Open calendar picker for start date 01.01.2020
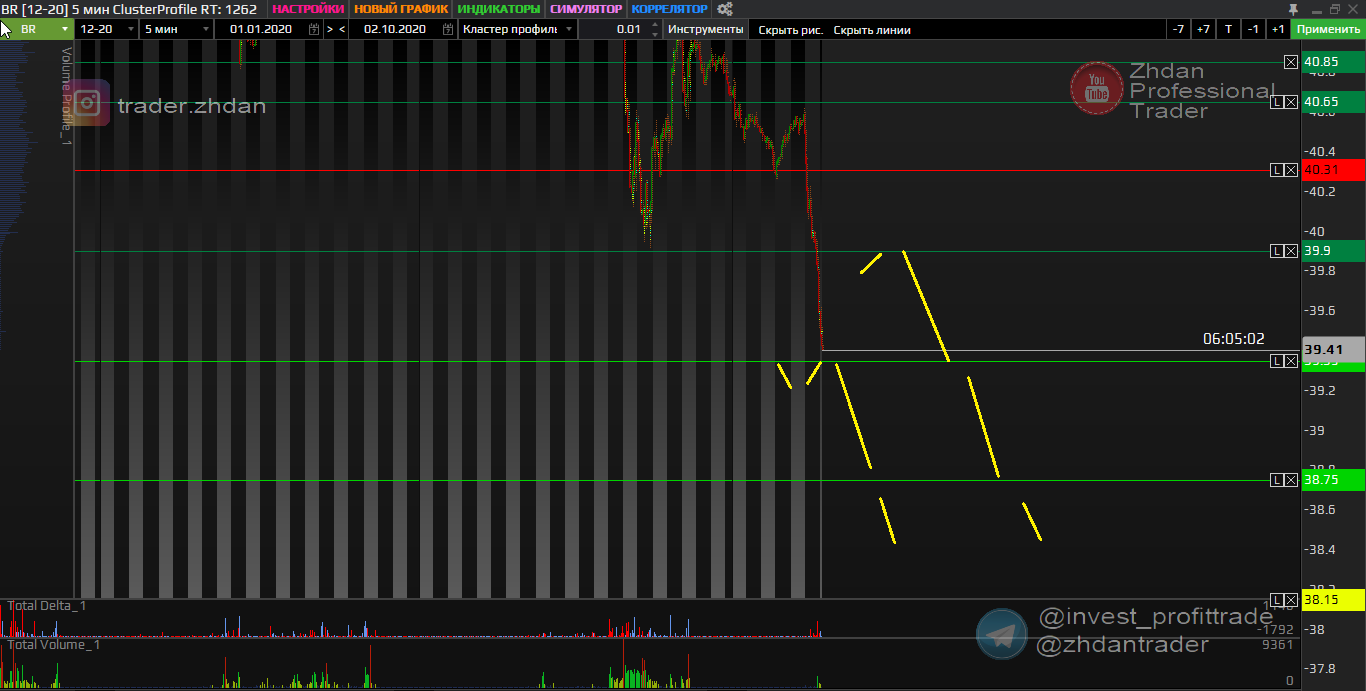 (313, 29)
